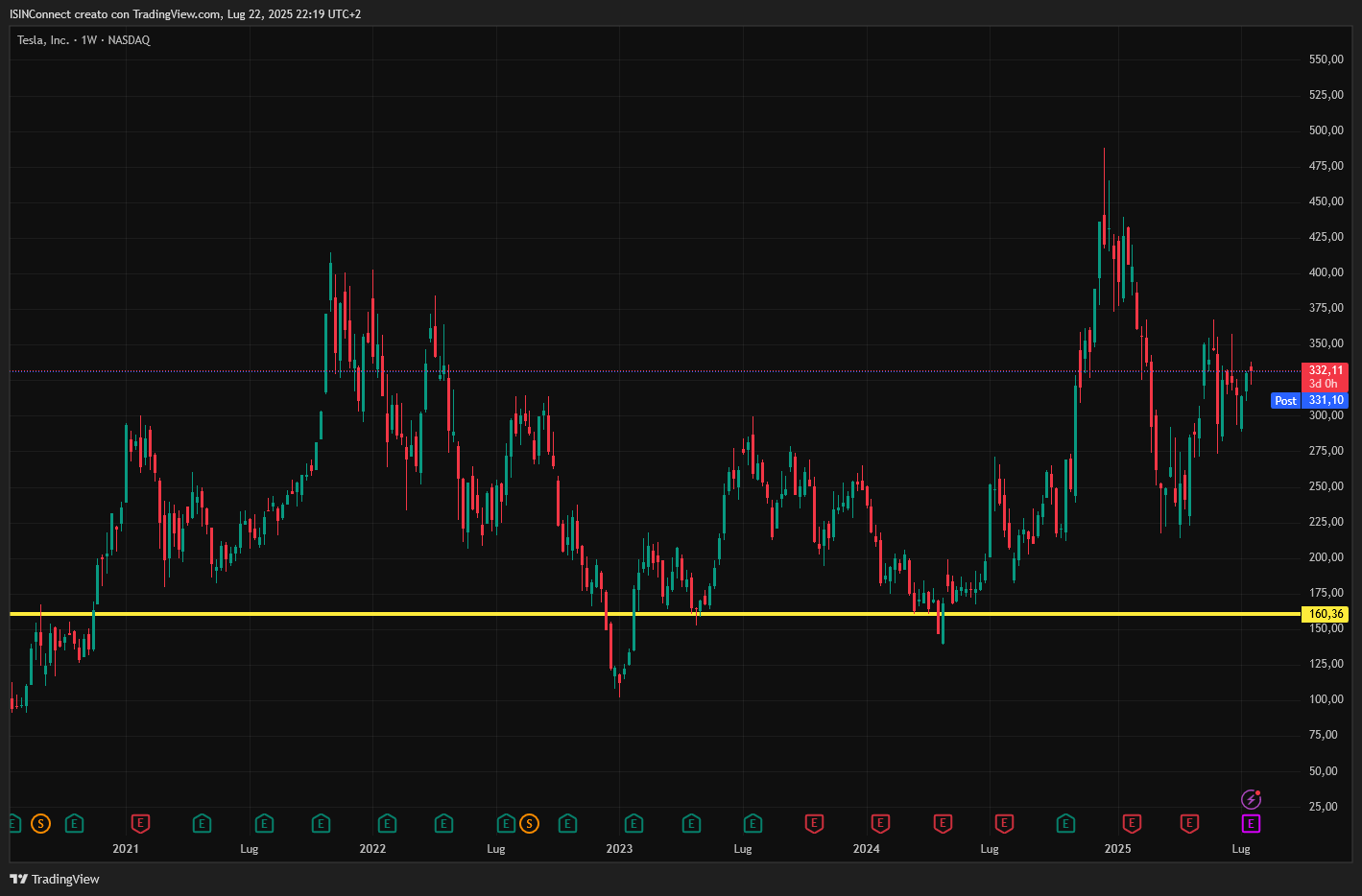Click the 50,00 price axis label
This screenshot has width=1362, height=896.
pyautogui.click(x=1323, y=771)
